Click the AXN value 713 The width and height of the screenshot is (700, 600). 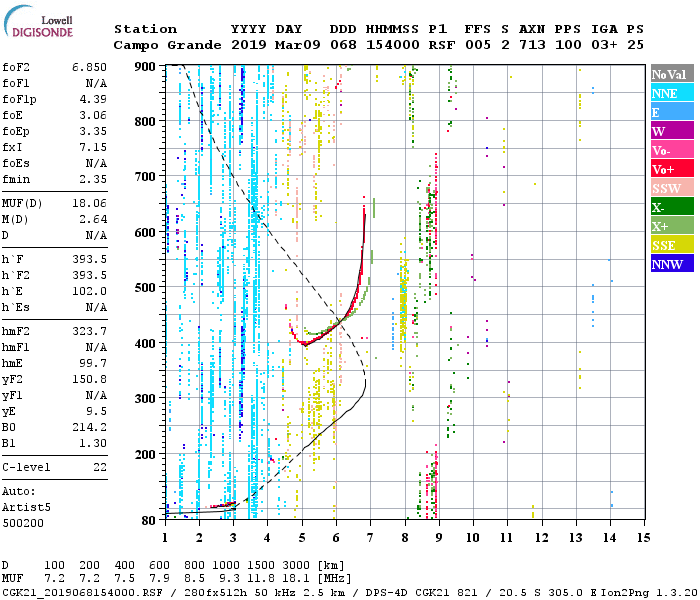point(532,45)
